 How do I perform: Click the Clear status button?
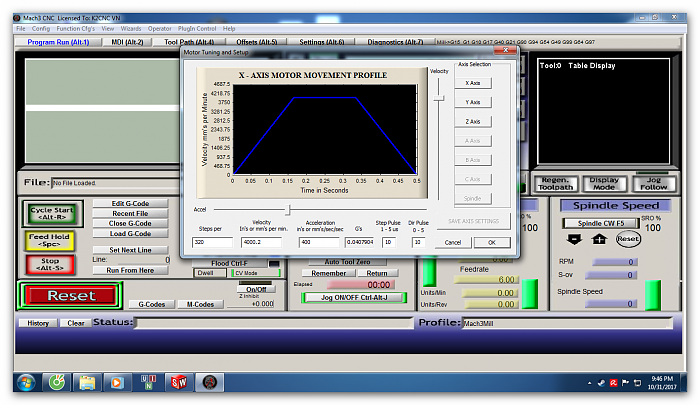click(x=76, y=323)
